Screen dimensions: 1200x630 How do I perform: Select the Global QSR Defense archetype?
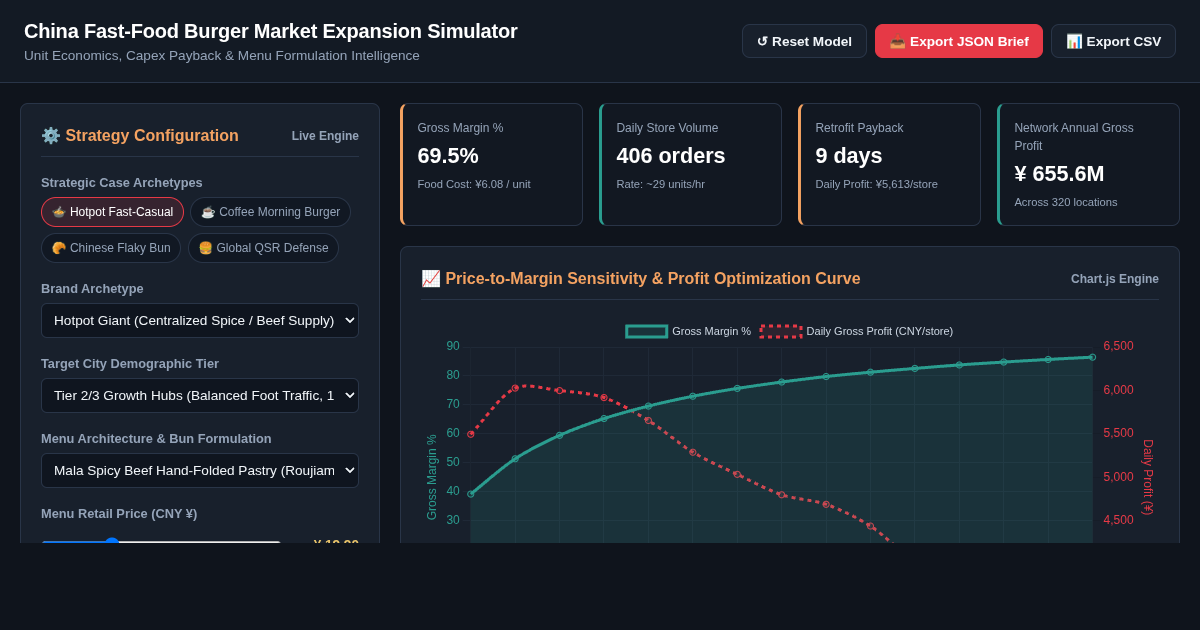tap(263, 248)
